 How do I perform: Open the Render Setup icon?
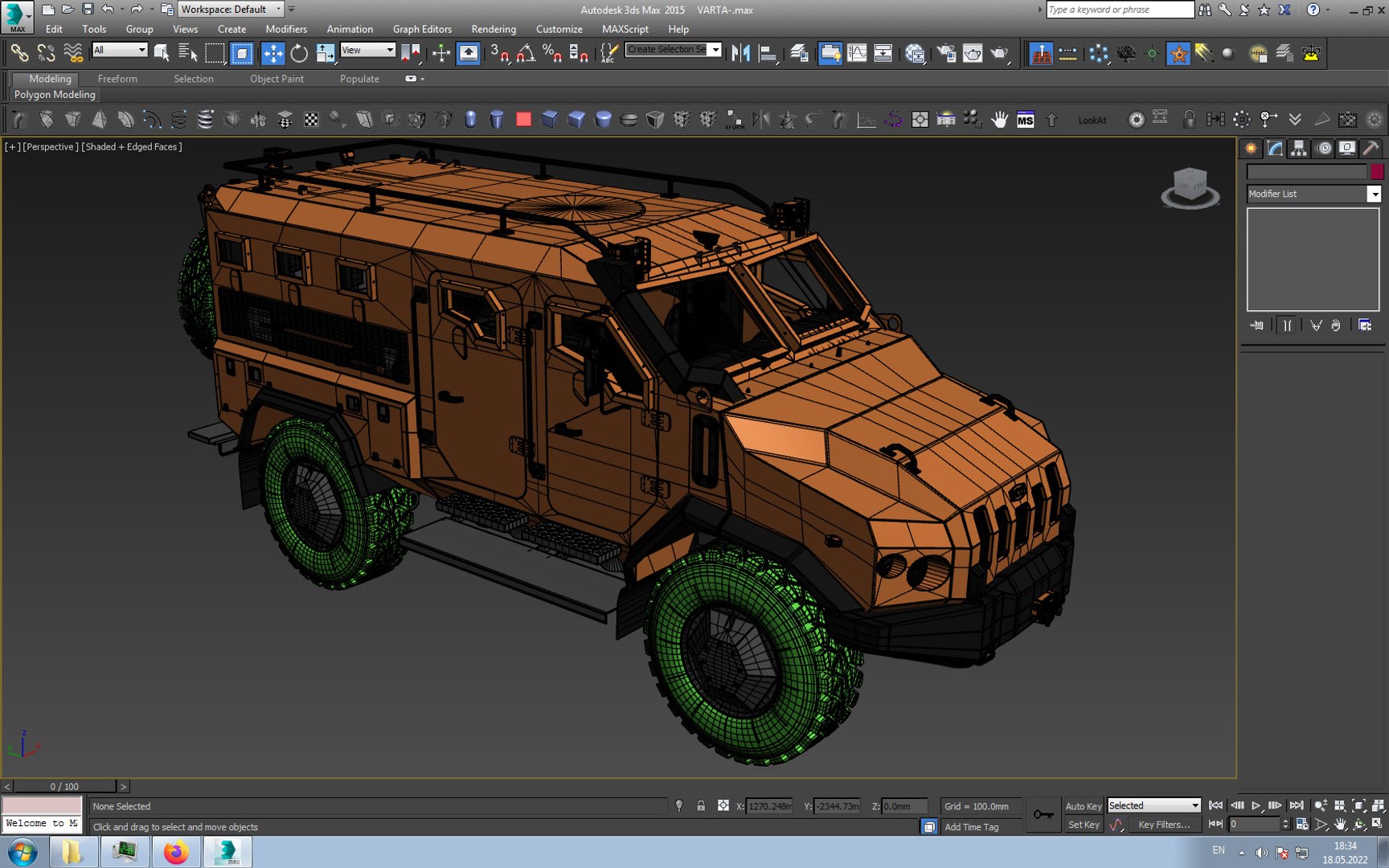946,53
